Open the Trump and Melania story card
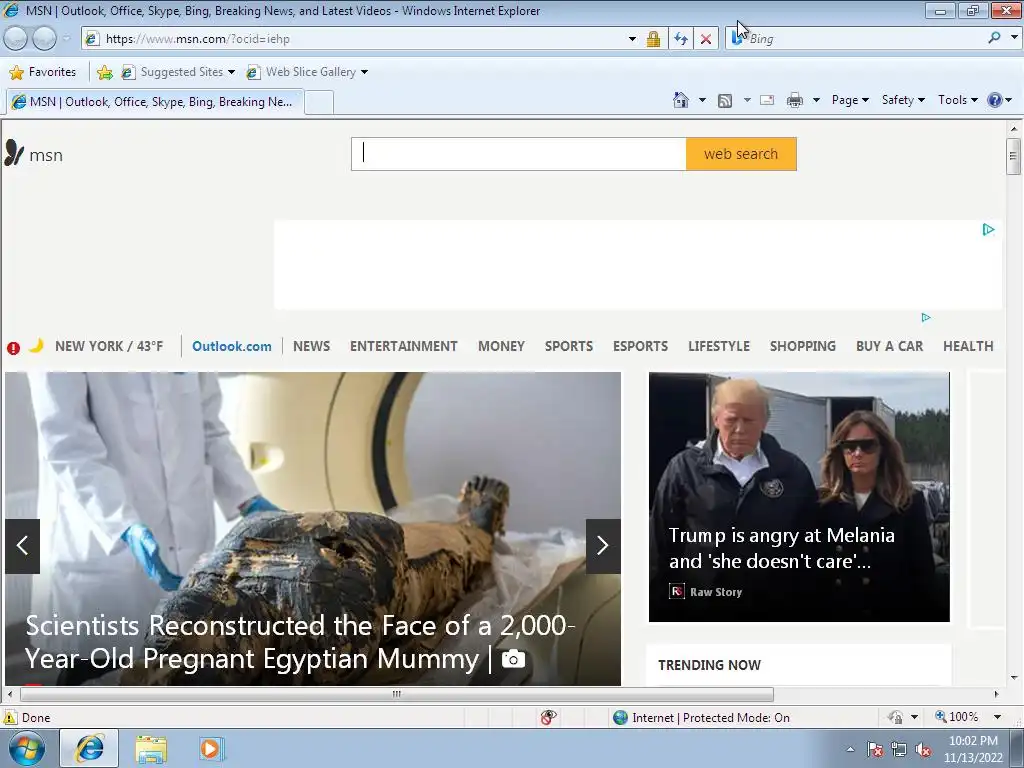Image resolution: width=1024 pixels, height=768 pixels. [x=799, y=497]
